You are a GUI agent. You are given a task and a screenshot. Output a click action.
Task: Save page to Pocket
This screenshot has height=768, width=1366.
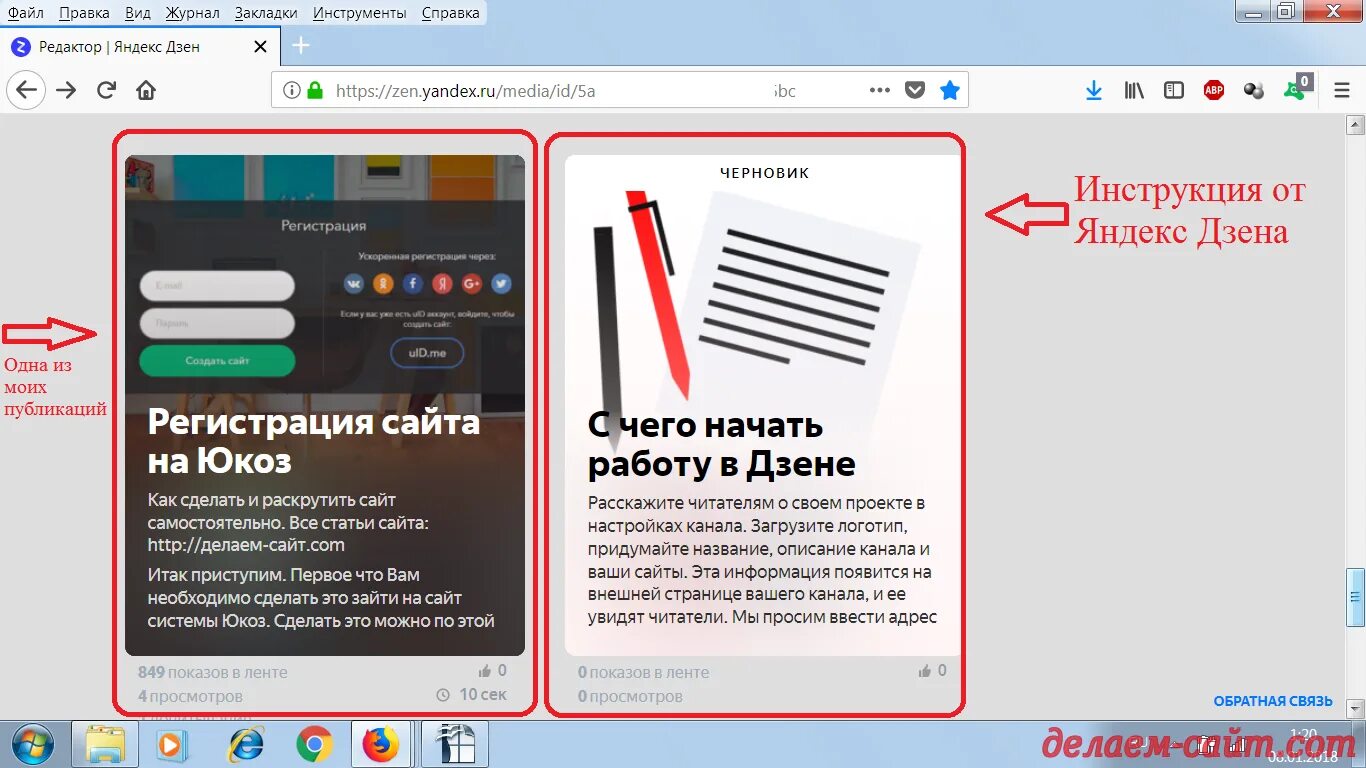coord(914,90)
